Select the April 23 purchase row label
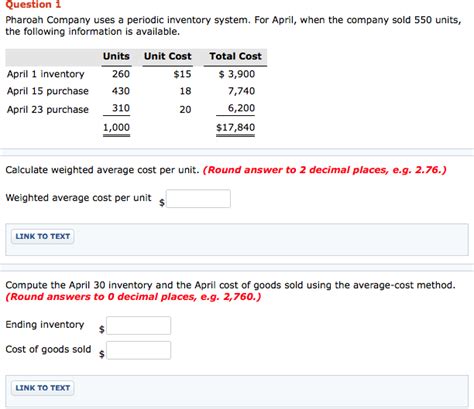This screenshot has height=409, width=474. (x=48, y=109)
